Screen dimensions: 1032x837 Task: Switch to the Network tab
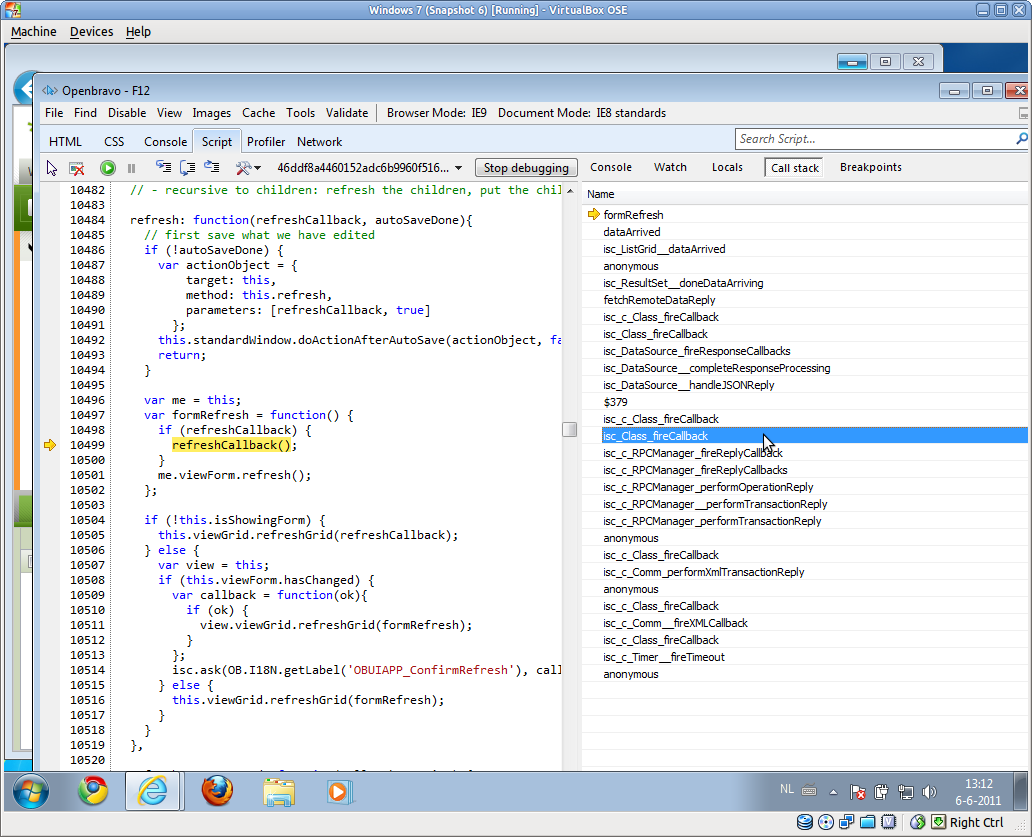click(x=319, y=142)
